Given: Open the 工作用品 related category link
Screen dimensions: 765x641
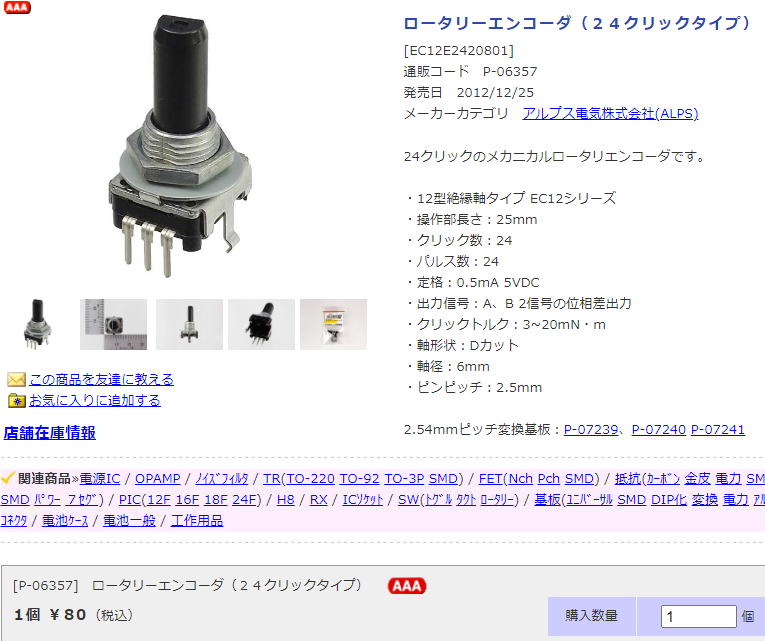Looking at the screenshot, I should pyautogui.click(x=197, y=521).
